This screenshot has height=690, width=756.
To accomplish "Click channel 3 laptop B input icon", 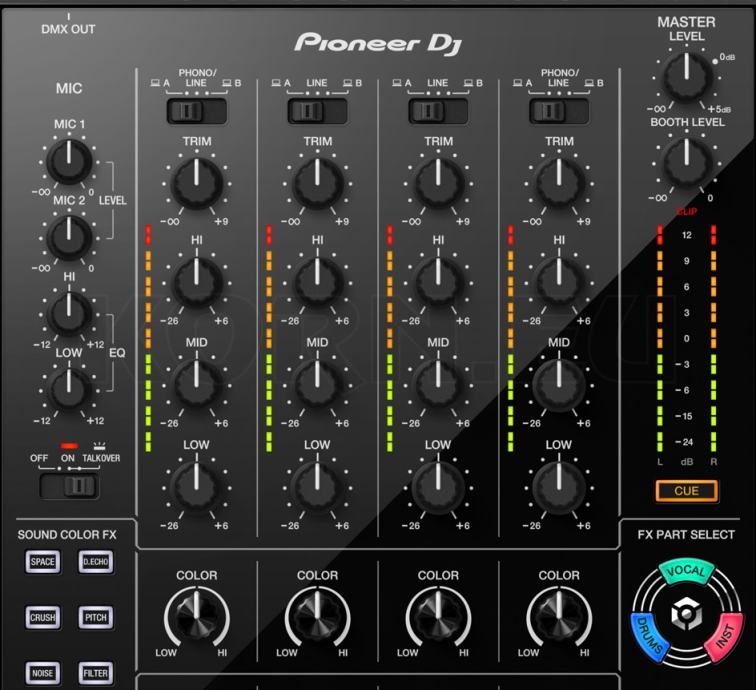I will (x=469, y=83).
